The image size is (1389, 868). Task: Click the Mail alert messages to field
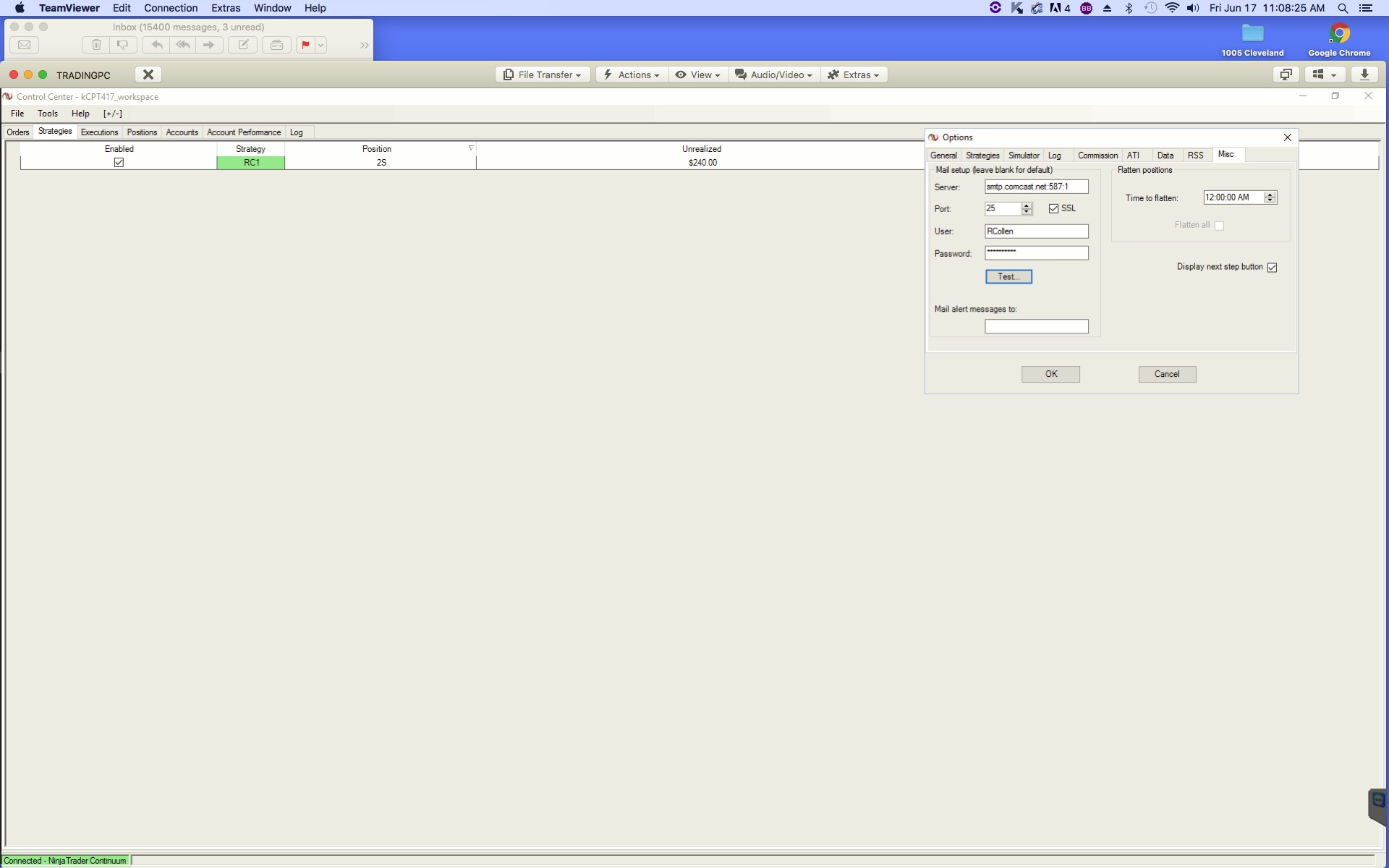1036,327
